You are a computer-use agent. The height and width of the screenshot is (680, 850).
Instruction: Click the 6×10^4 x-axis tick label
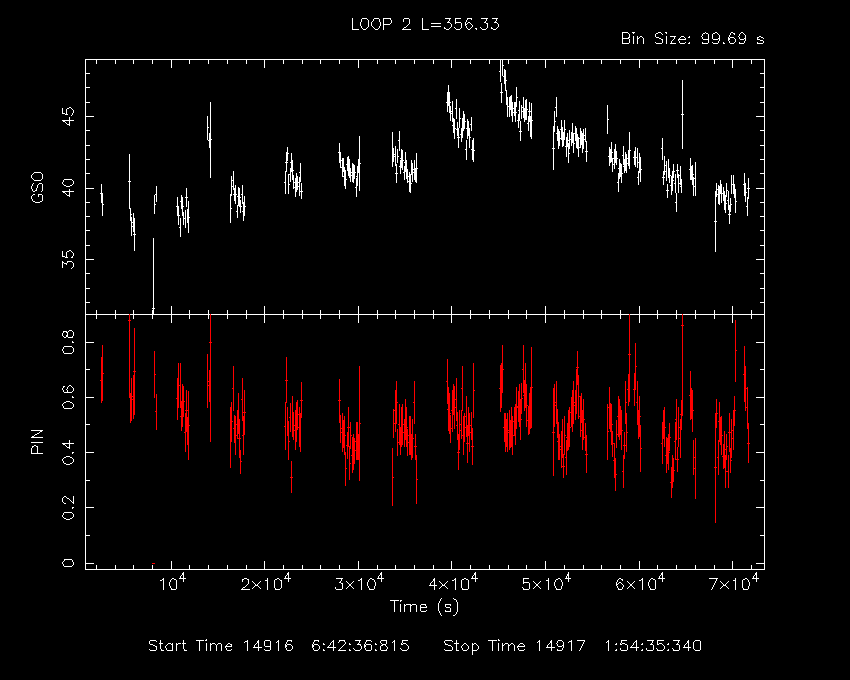tap(640, 583)
